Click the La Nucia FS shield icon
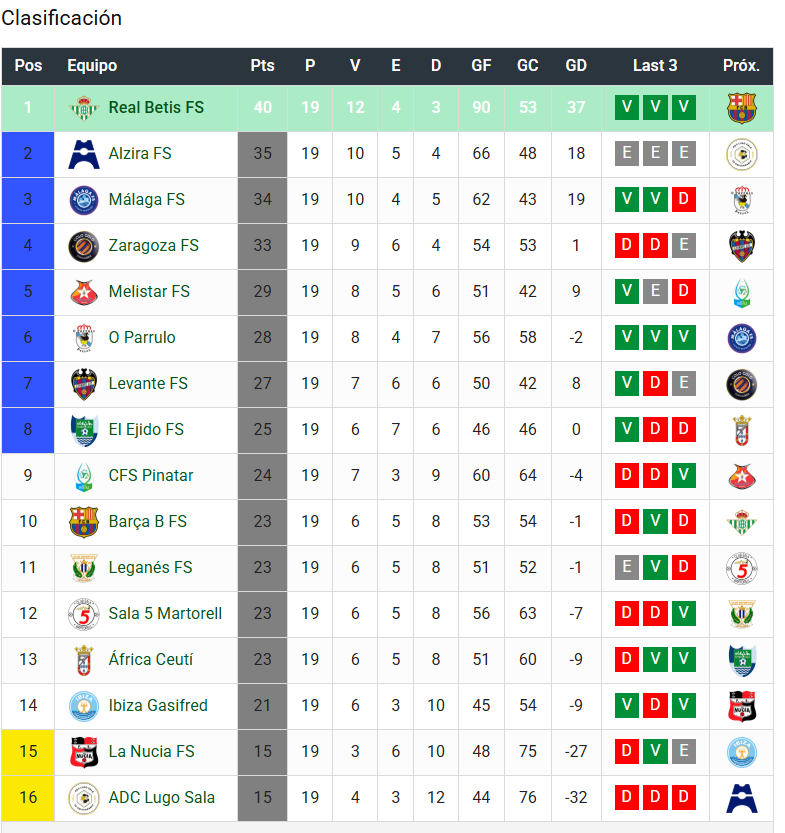This screenshot has height=833, width=785. click(84, 752)
